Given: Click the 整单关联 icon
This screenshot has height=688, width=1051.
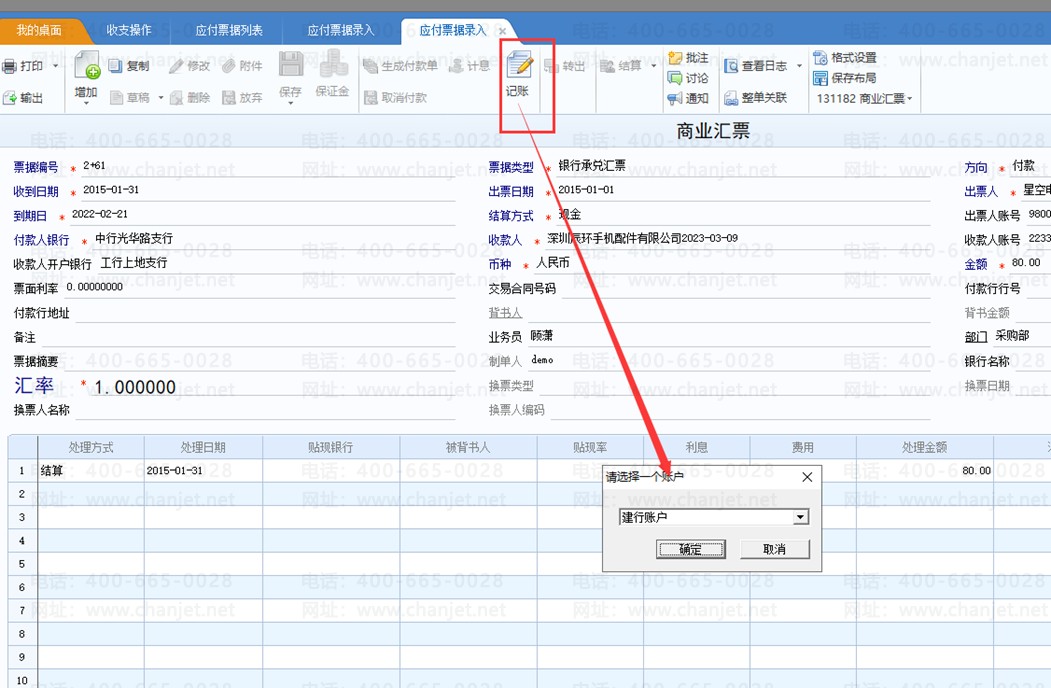Looking at the screenshot, I should pos(731,99).
